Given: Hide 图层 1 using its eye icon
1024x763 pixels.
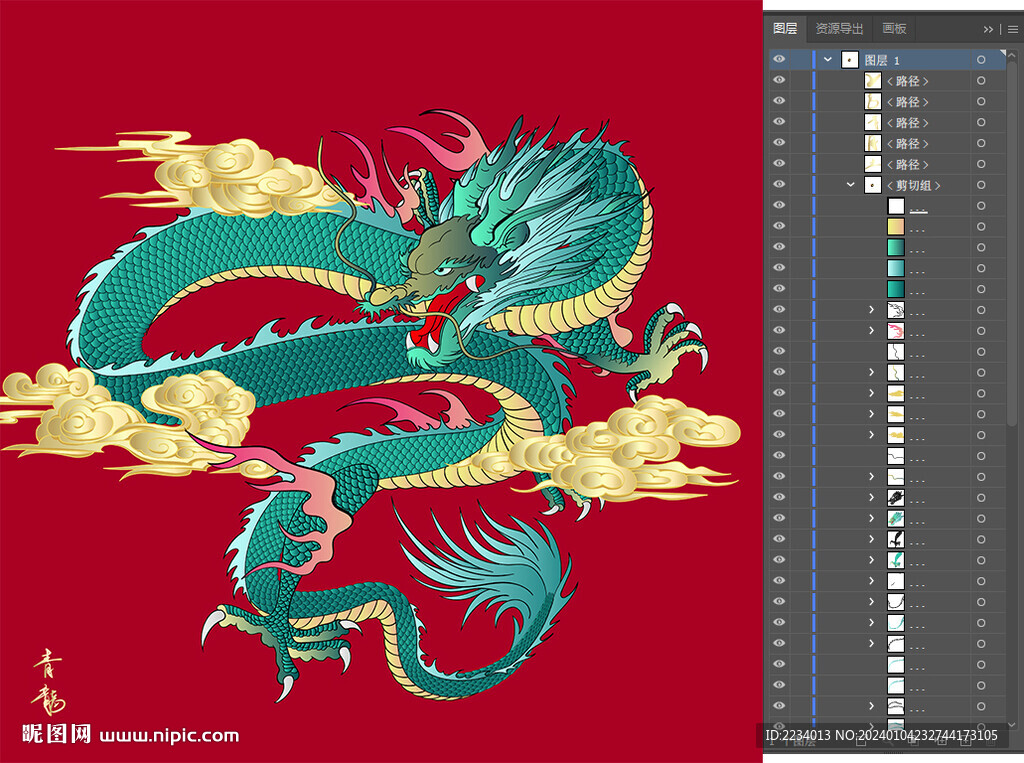Looking at the screenshot, I should [779, 60].
